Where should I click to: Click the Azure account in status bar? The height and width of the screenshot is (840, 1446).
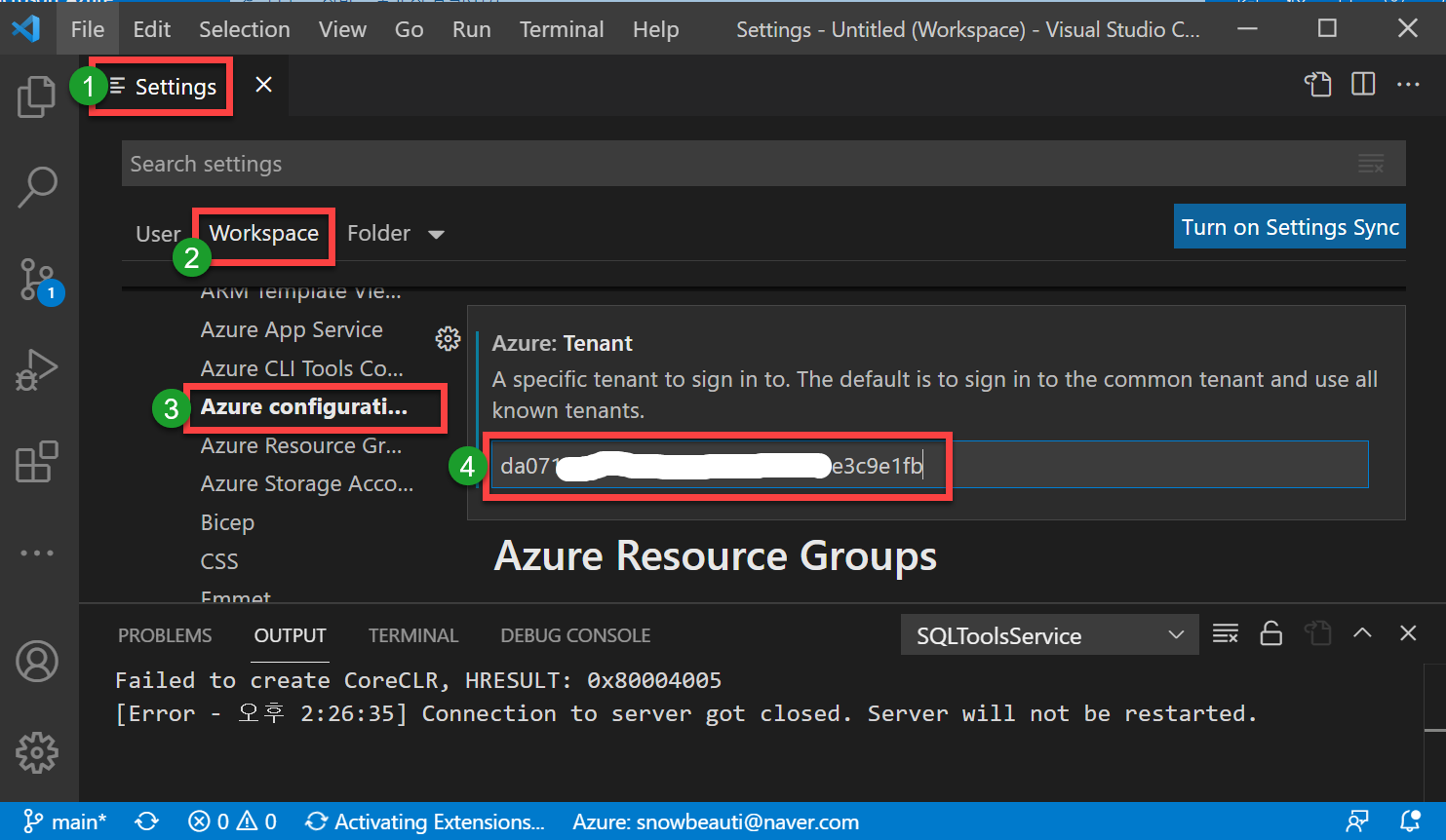(716, 821)
